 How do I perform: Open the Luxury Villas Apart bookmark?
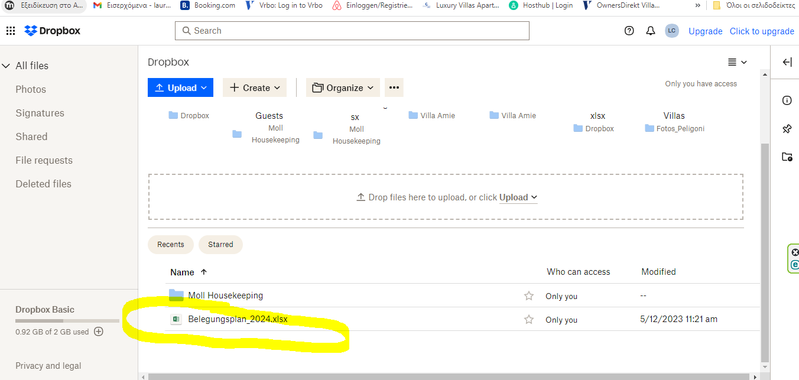pyautogui.click(x=462, y=6)
